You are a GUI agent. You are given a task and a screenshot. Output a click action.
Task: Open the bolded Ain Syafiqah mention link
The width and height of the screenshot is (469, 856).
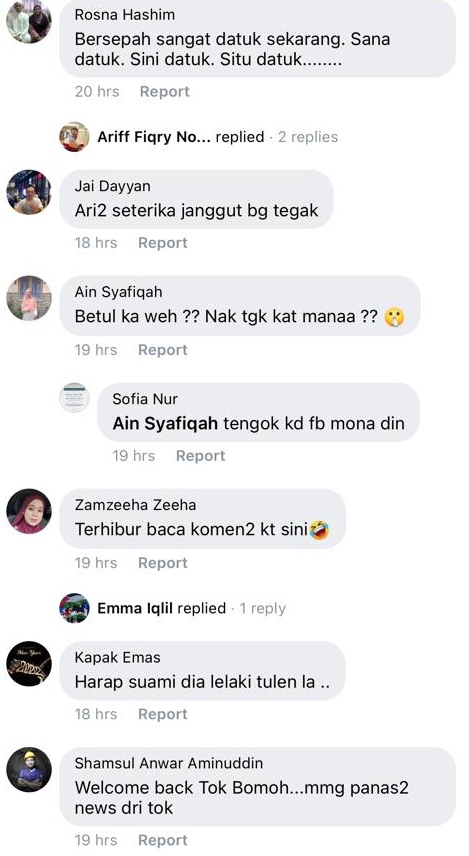(x=165, y=424)
